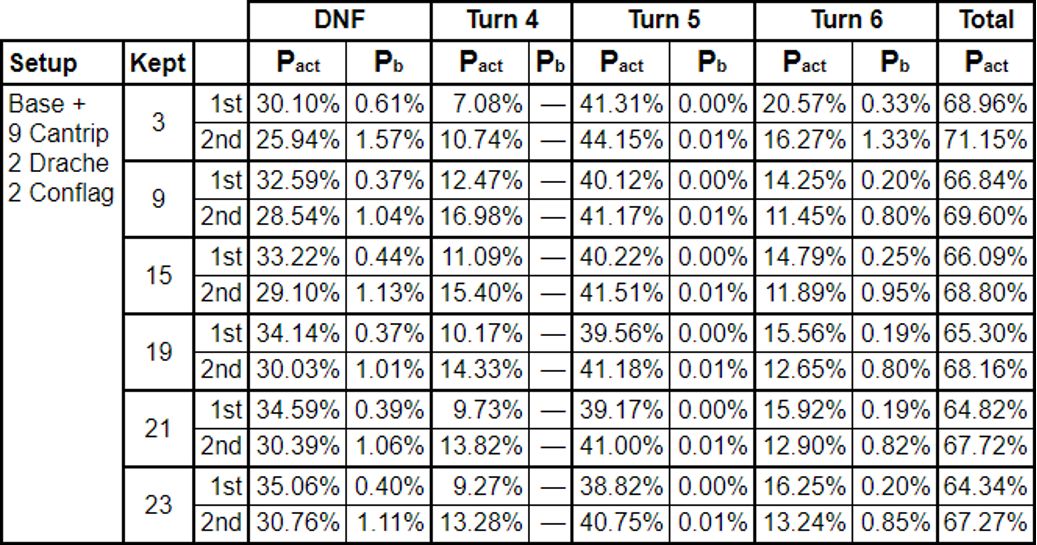Select the 68.96% Total cell
Viewport: 1037px width, 545px height.
[x=986, y=104]
